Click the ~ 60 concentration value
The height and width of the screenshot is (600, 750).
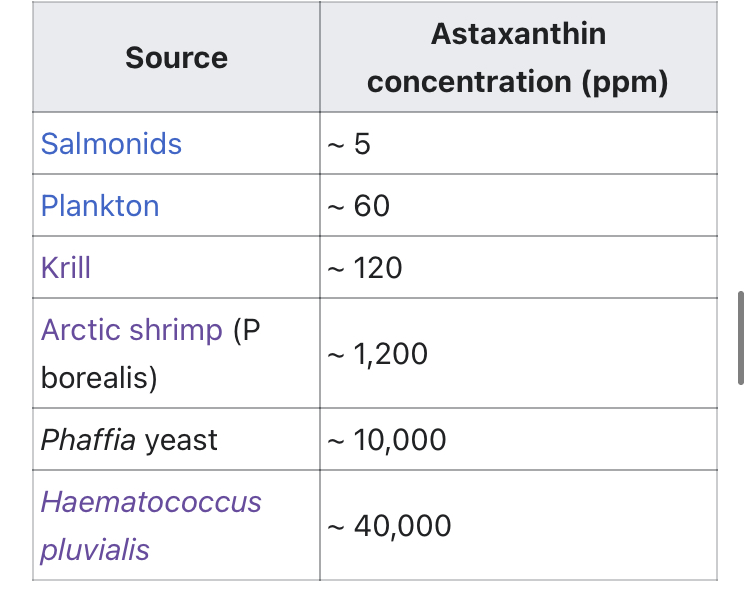[x=358, y=206]
